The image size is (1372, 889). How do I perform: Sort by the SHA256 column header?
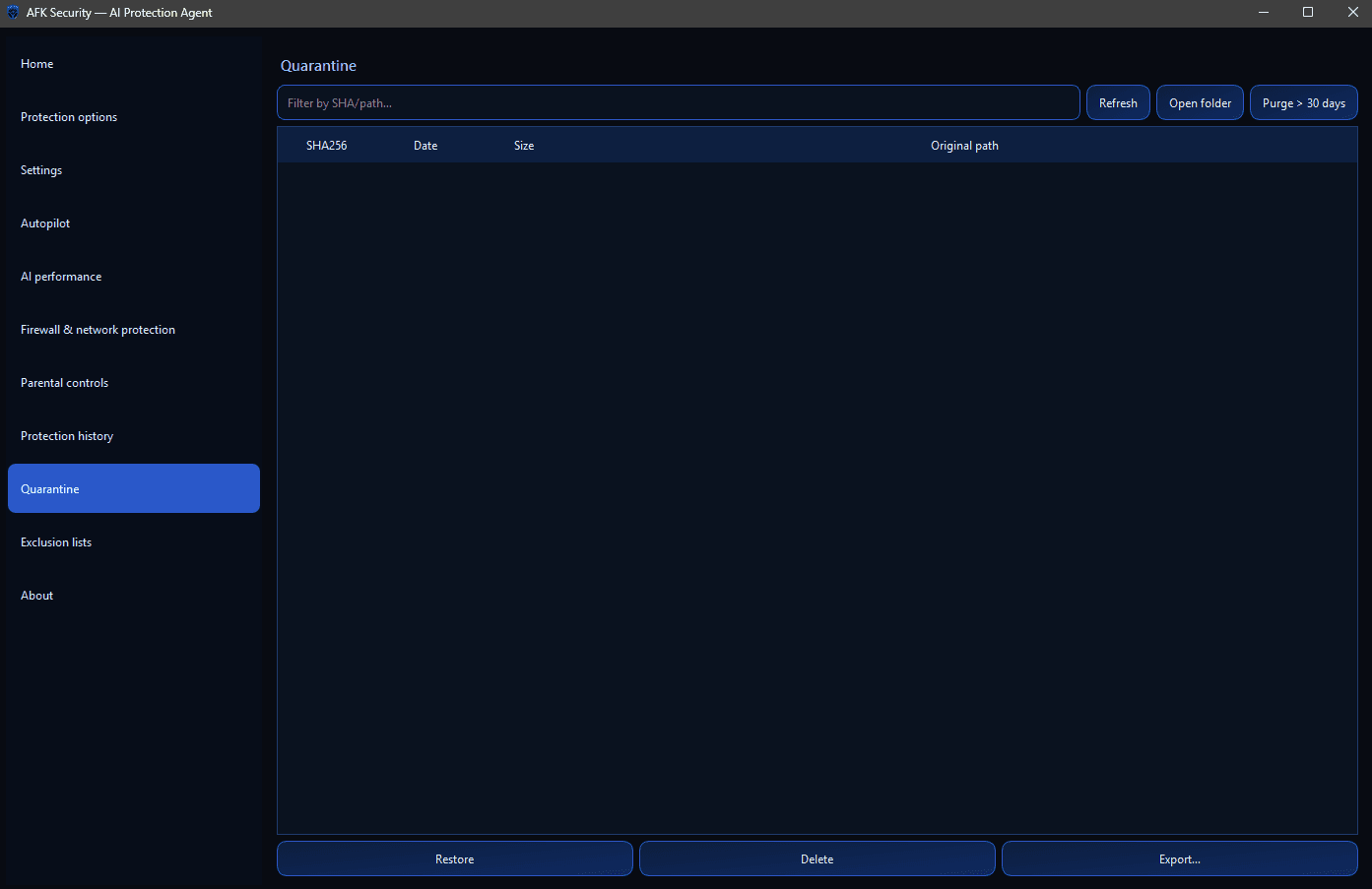click(326, 145)
